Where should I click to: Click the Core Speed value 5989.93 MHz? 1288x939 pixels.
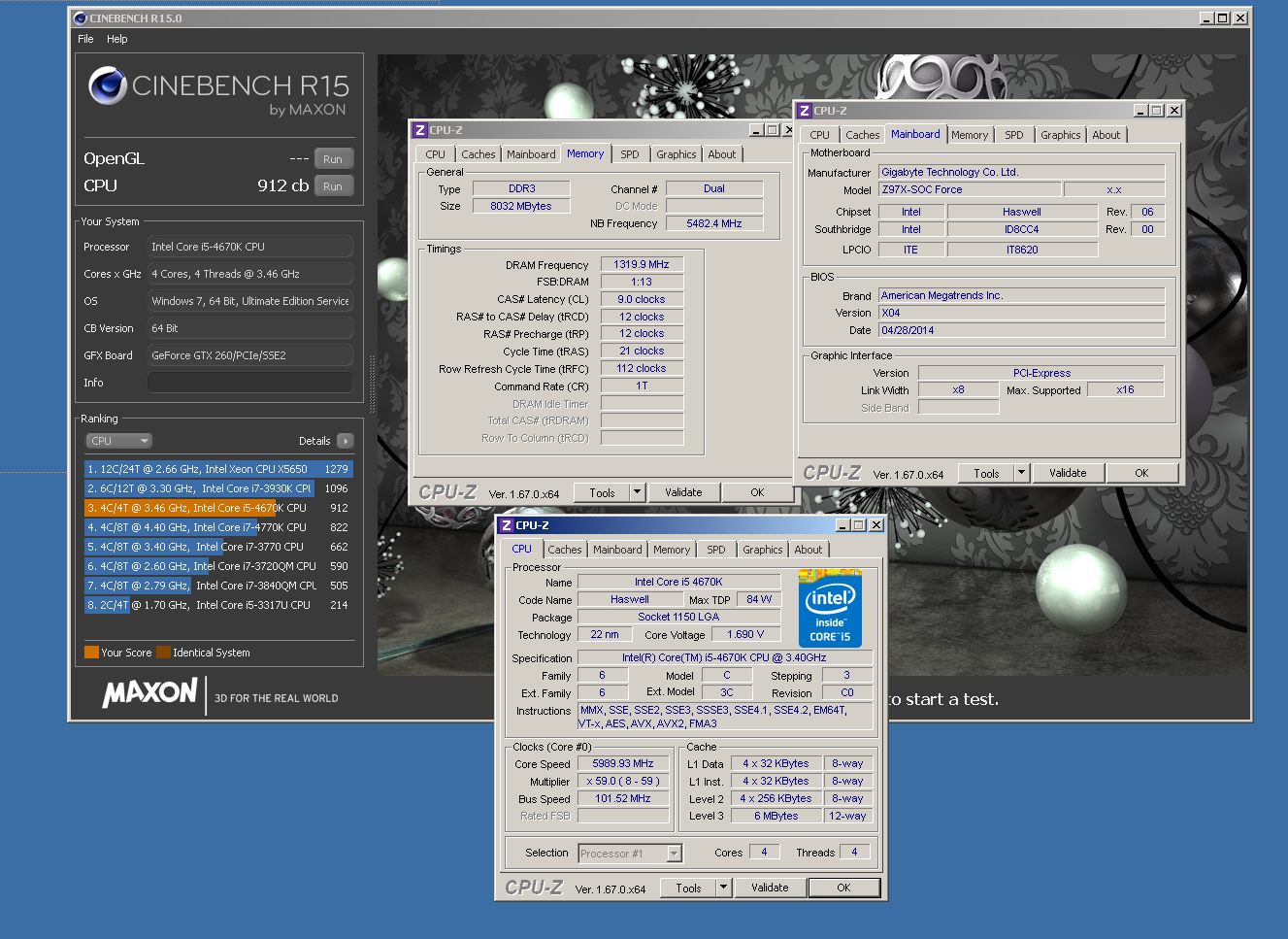pos(623,763)
